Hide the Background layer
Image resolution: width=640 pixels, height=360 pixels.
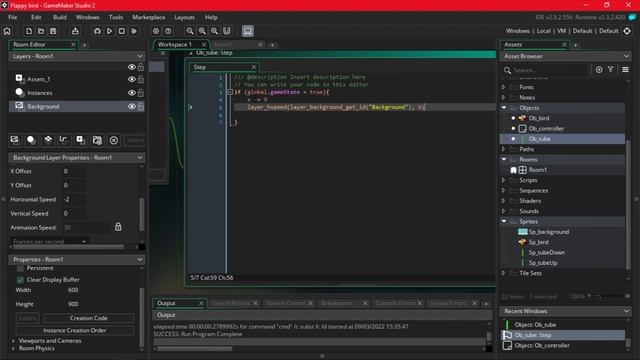pyautogui.click(x=131, y=107)
